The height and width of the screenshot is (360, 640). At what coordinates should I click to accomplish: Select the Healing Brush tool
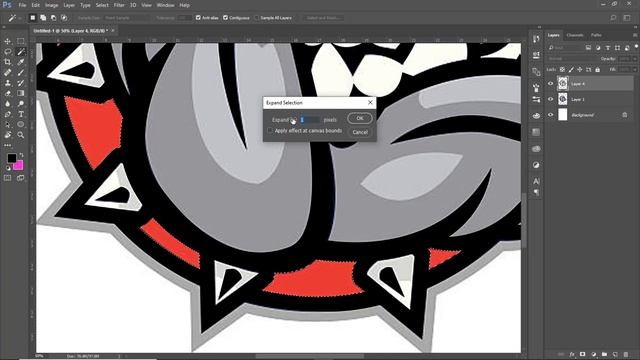click(7, 73)
